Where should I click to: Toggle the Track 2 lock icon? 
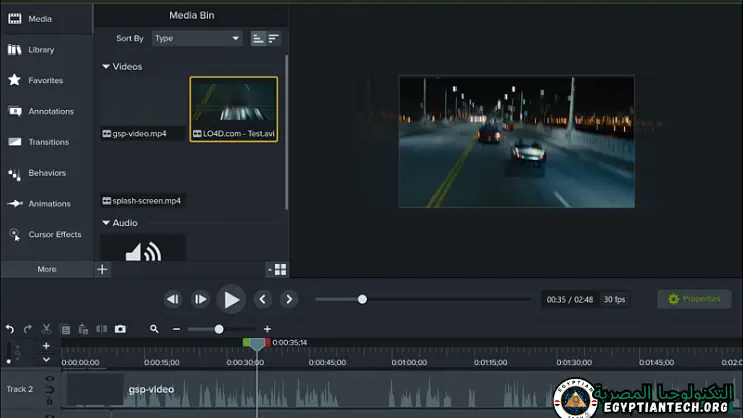coord(50,401)
